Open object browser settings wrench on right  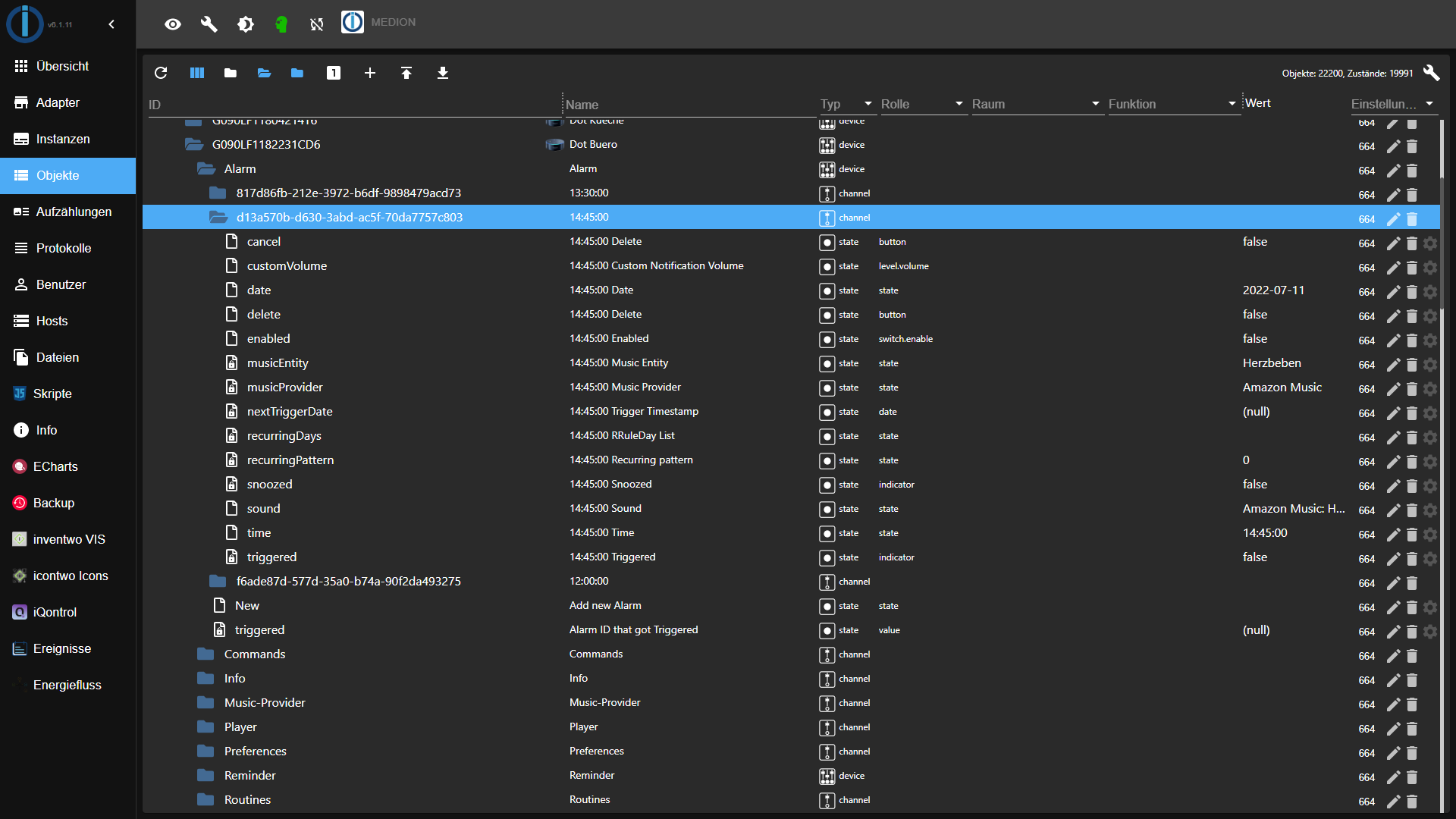coord(1432,73)
